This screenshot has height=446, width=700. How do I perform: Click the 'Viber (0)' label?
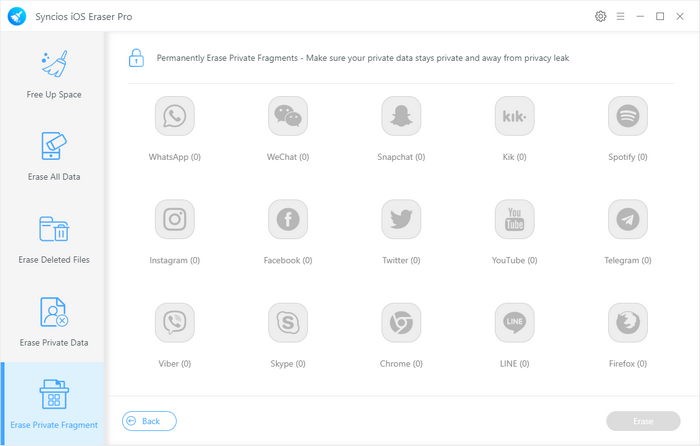[x=175, y=364]
